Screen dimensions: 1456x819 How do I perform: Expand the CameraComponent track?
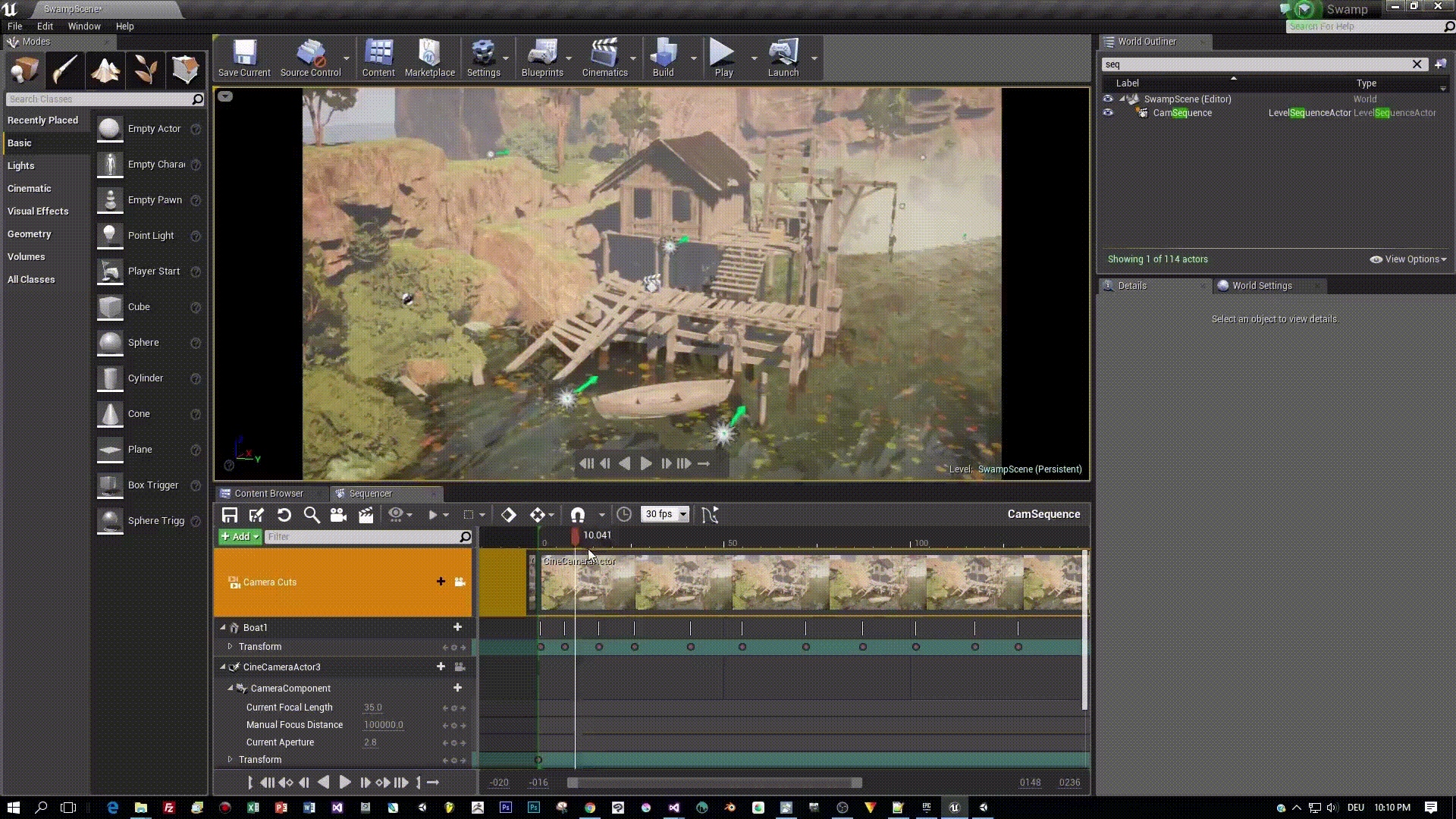tap(229, 688)
